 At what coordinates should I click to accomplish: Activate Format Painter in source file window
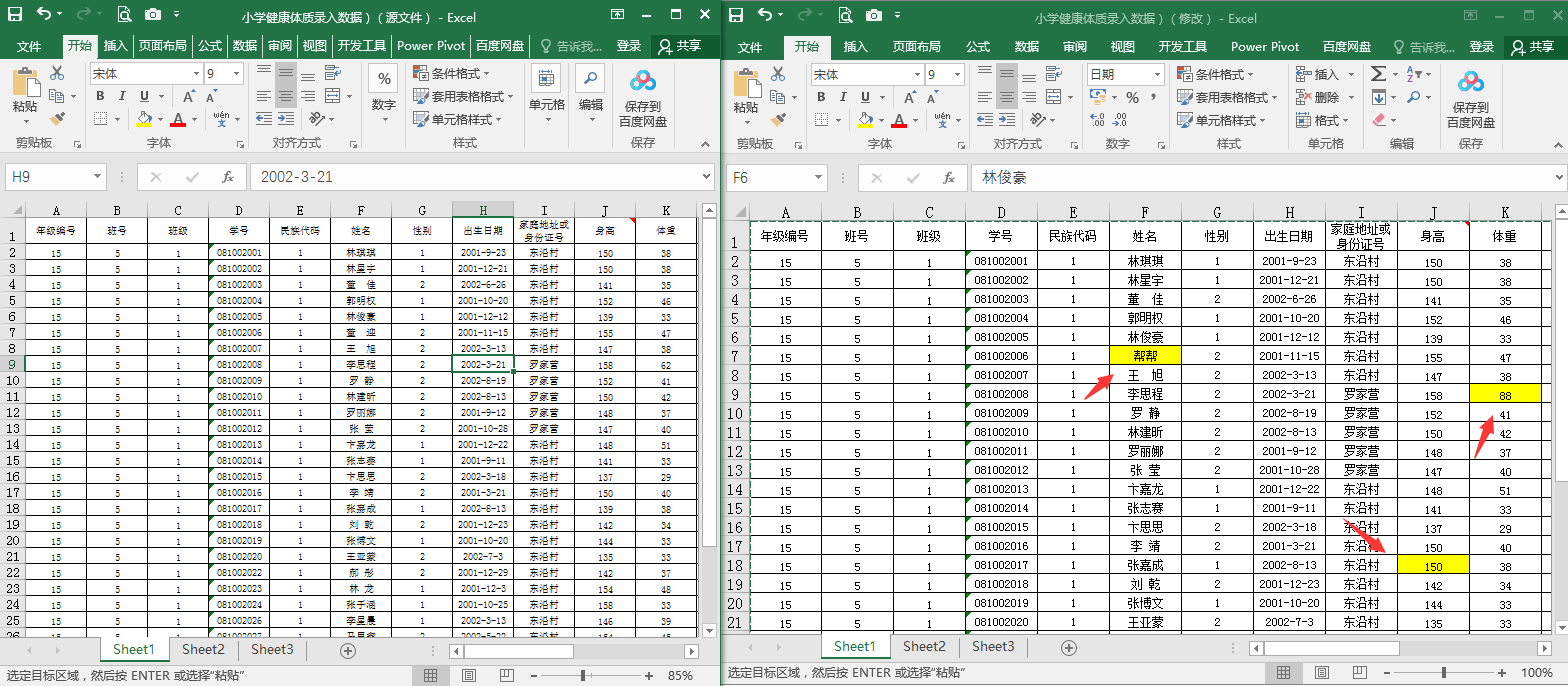click(56, 119)
